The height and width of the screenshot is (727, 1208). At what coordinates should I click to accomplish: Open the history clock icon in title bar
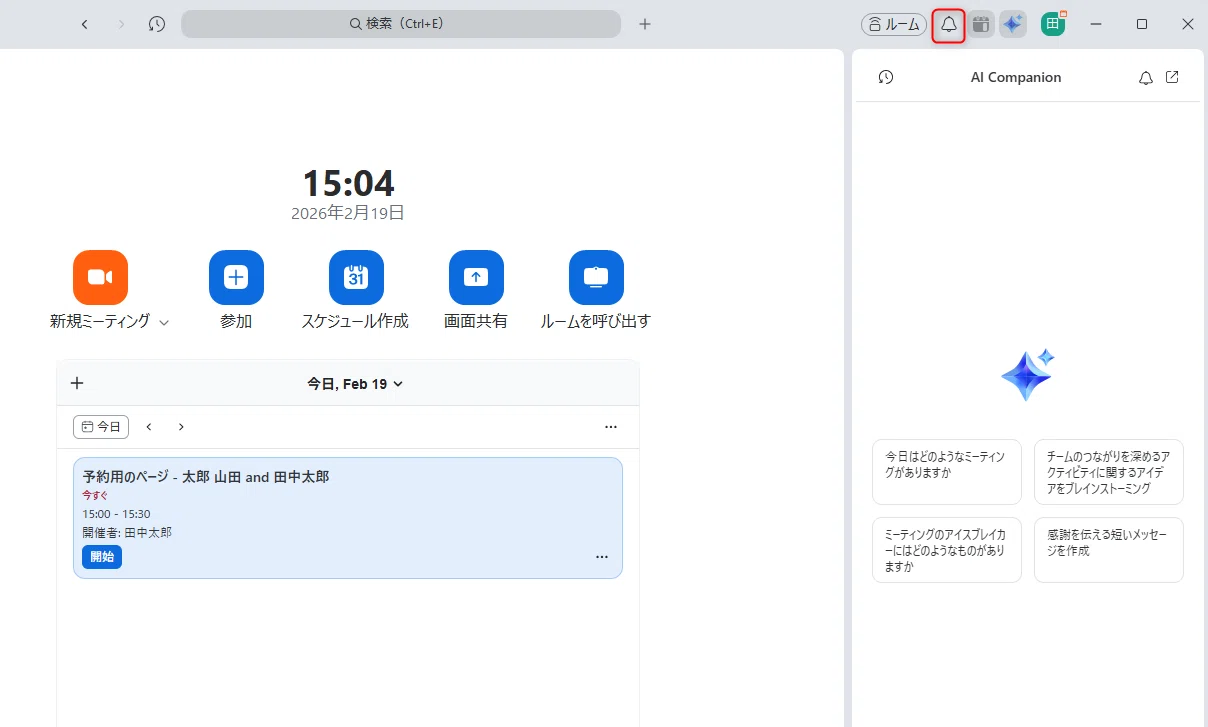click(x=157, y=24)
